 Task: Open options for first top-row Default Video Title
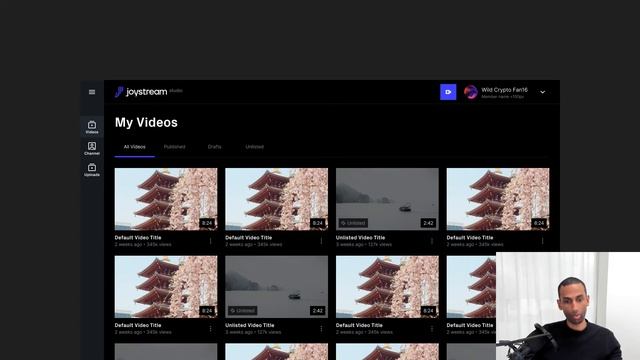point(211,241)
